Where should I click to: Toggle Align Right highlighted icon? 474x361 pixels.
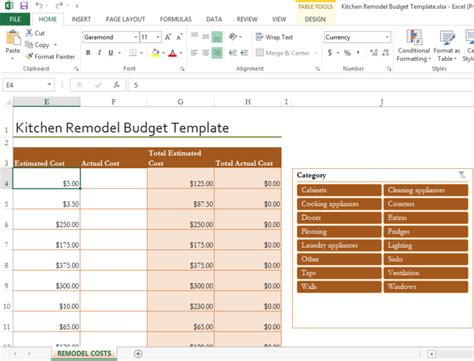point(217,53)
